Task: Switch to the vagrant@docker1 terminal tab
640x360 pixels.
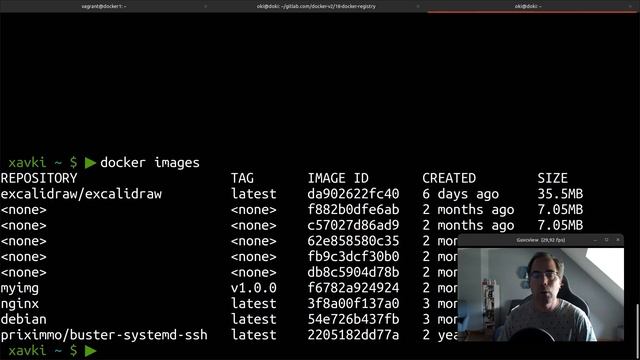Action: tap(104, 6)
